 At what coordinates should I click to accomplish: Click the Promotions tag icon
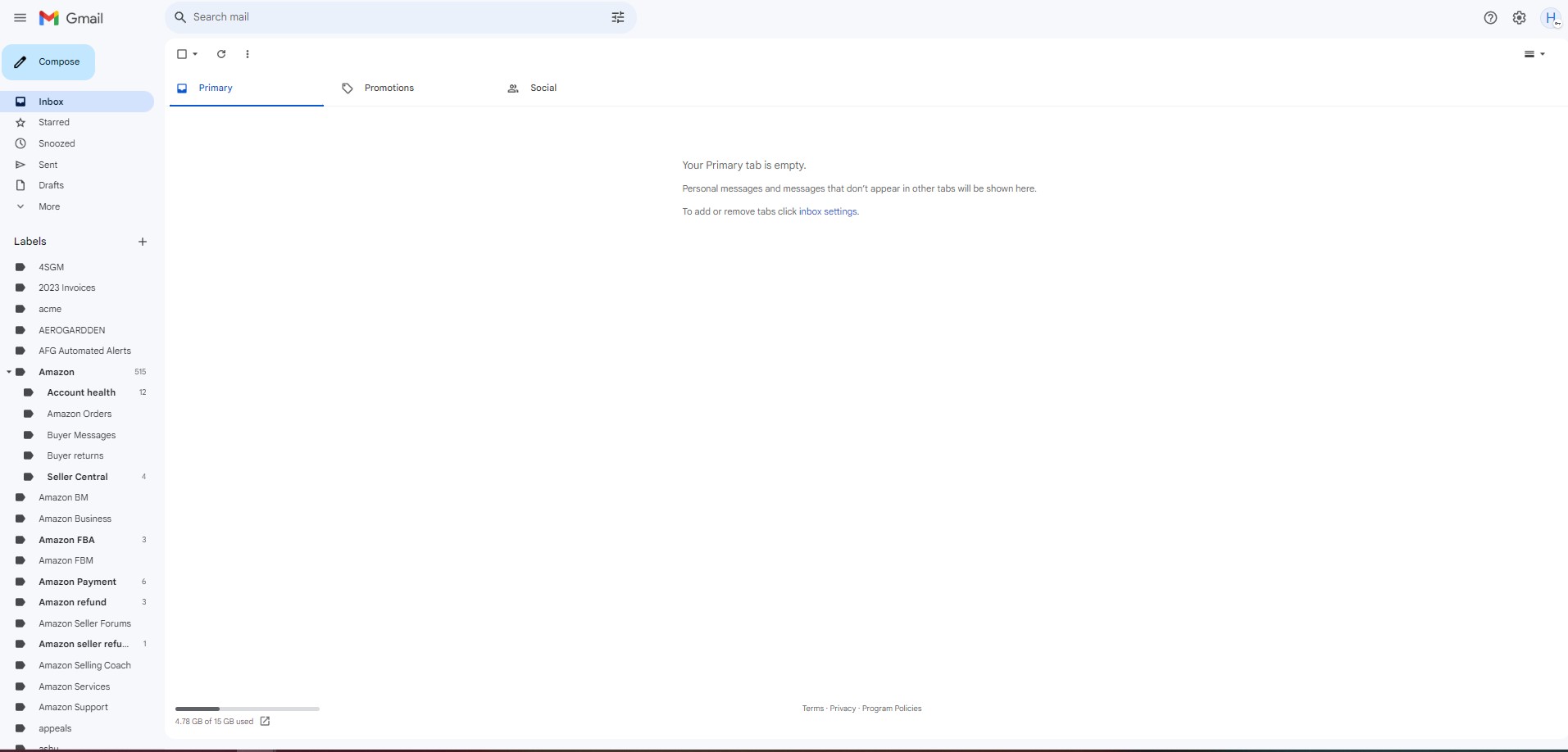pyautogui.click(x=348, y=88)
